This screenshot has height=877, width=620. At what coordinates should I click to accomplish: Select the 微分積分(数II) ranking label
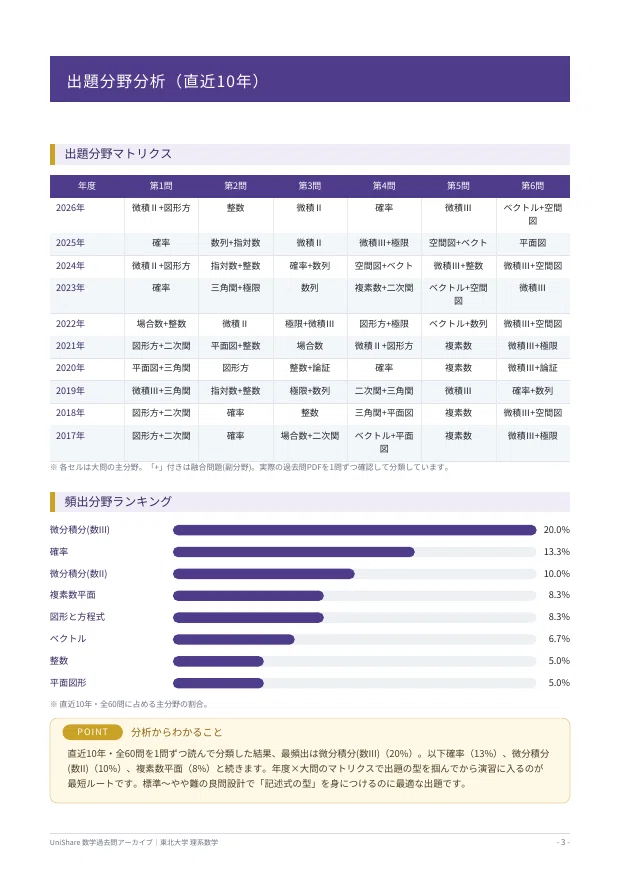(x=78, y=573)
